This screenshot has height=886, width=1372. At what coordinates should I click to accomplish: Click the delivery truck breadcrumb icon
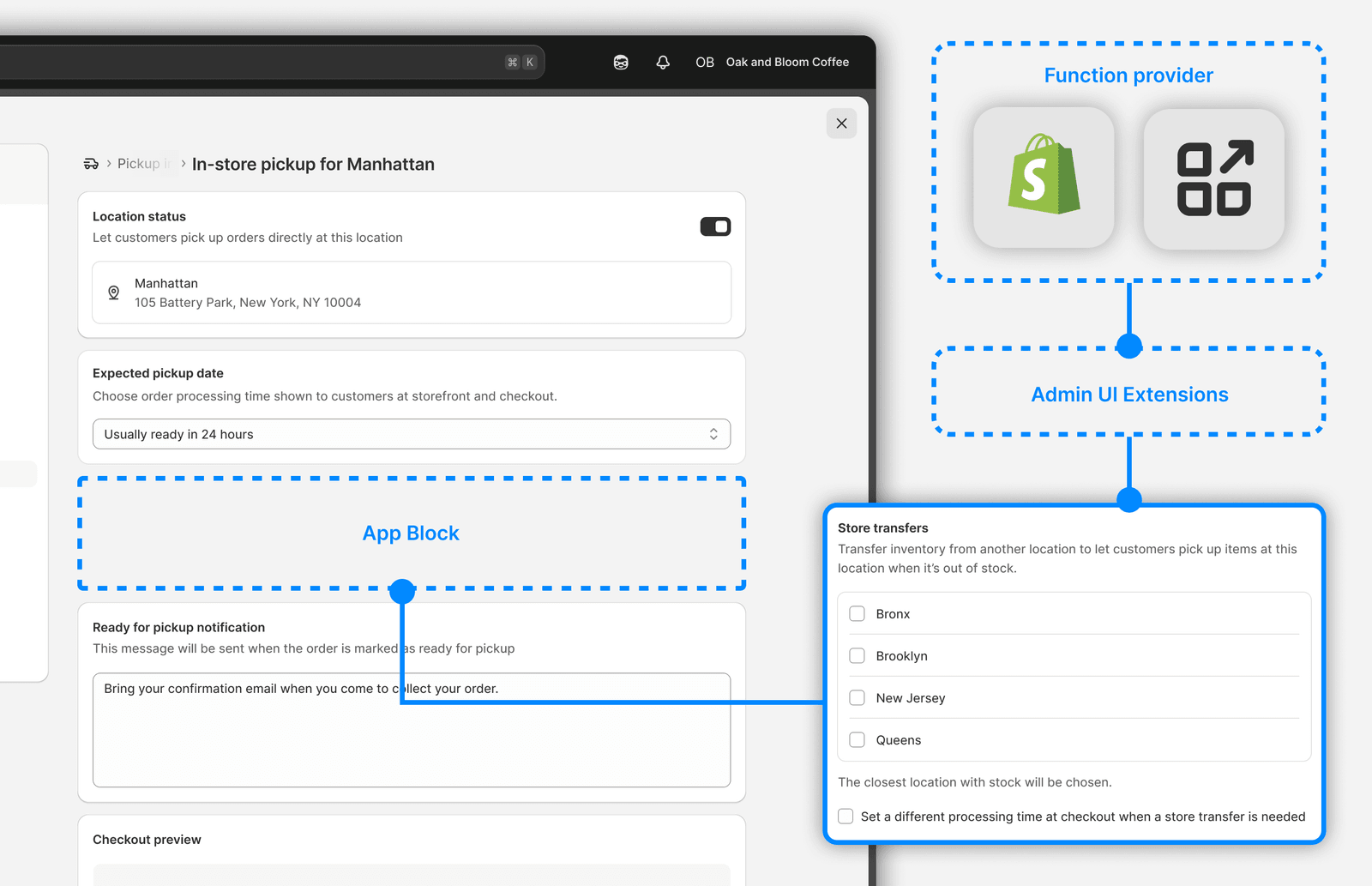point(91,164)
